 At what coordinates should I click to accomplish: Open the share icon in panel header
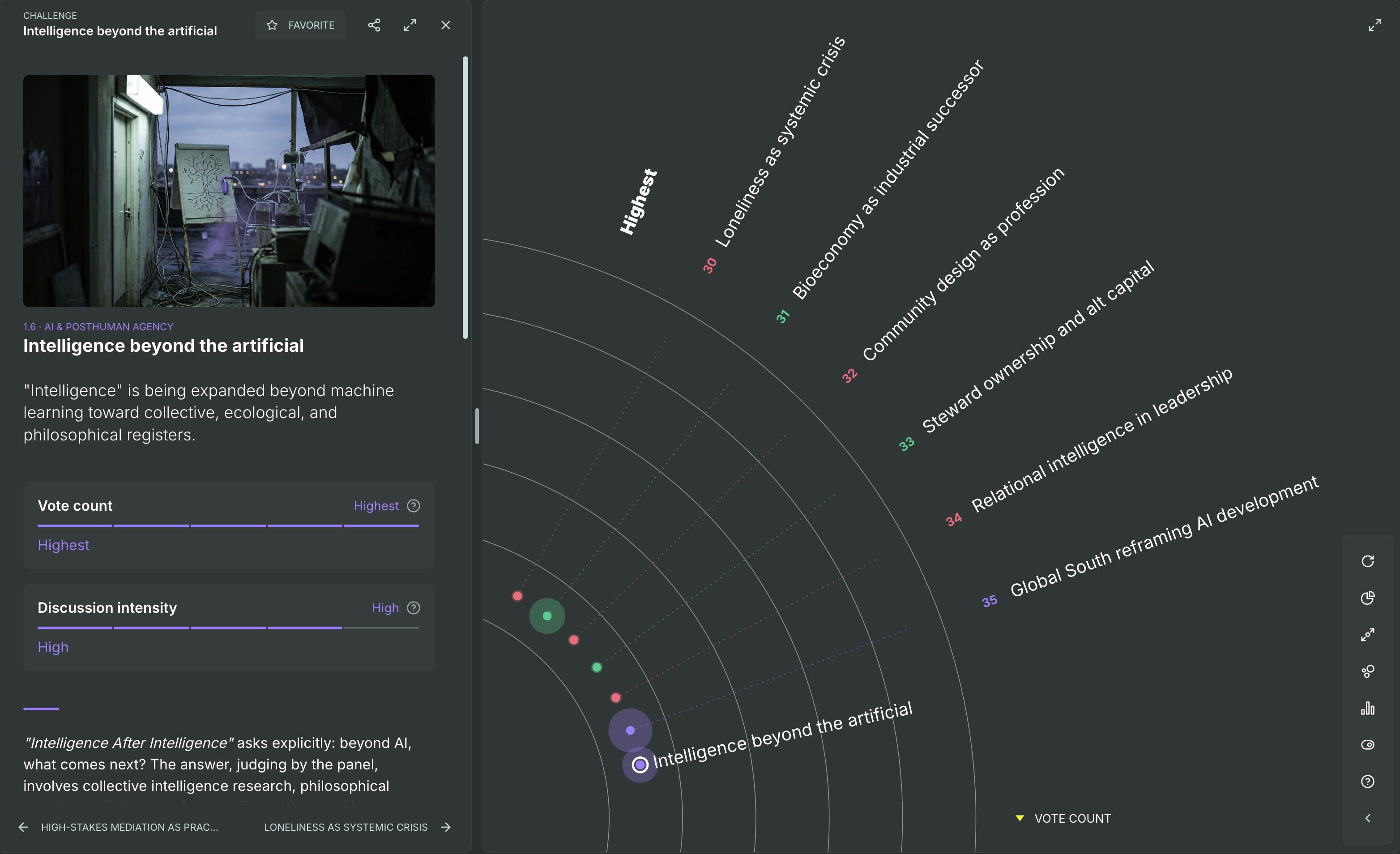(x=374, y=25)
